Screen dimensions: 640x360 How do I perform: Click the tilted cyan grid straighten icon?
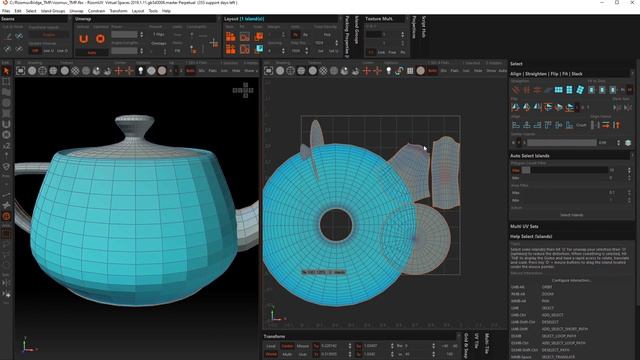coord(580,90)
